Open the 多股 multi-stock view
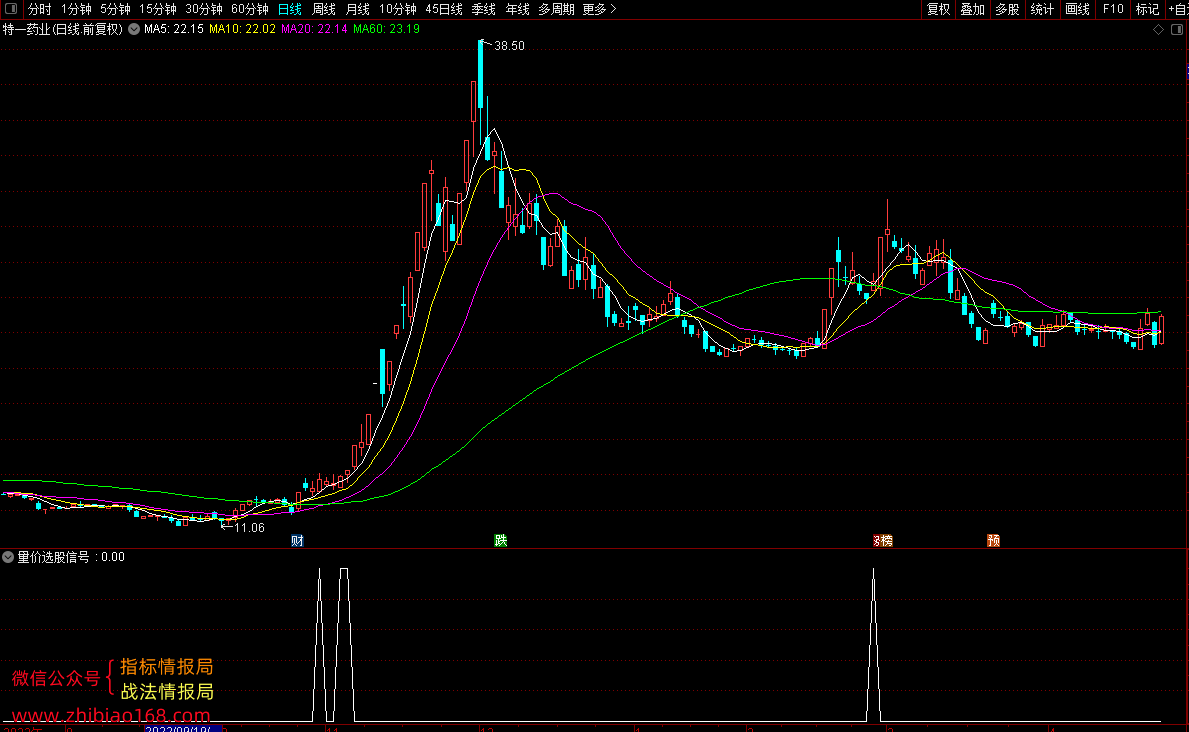 coord(1008,9)
